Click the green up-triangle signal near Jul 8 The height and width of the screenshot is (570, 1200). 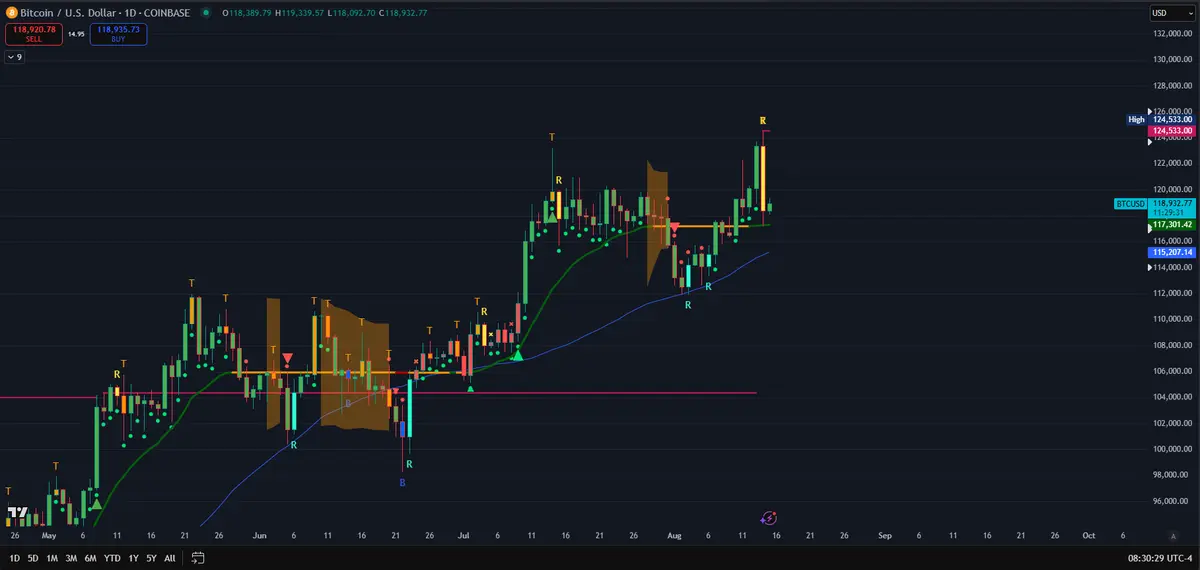click(517, 354)
